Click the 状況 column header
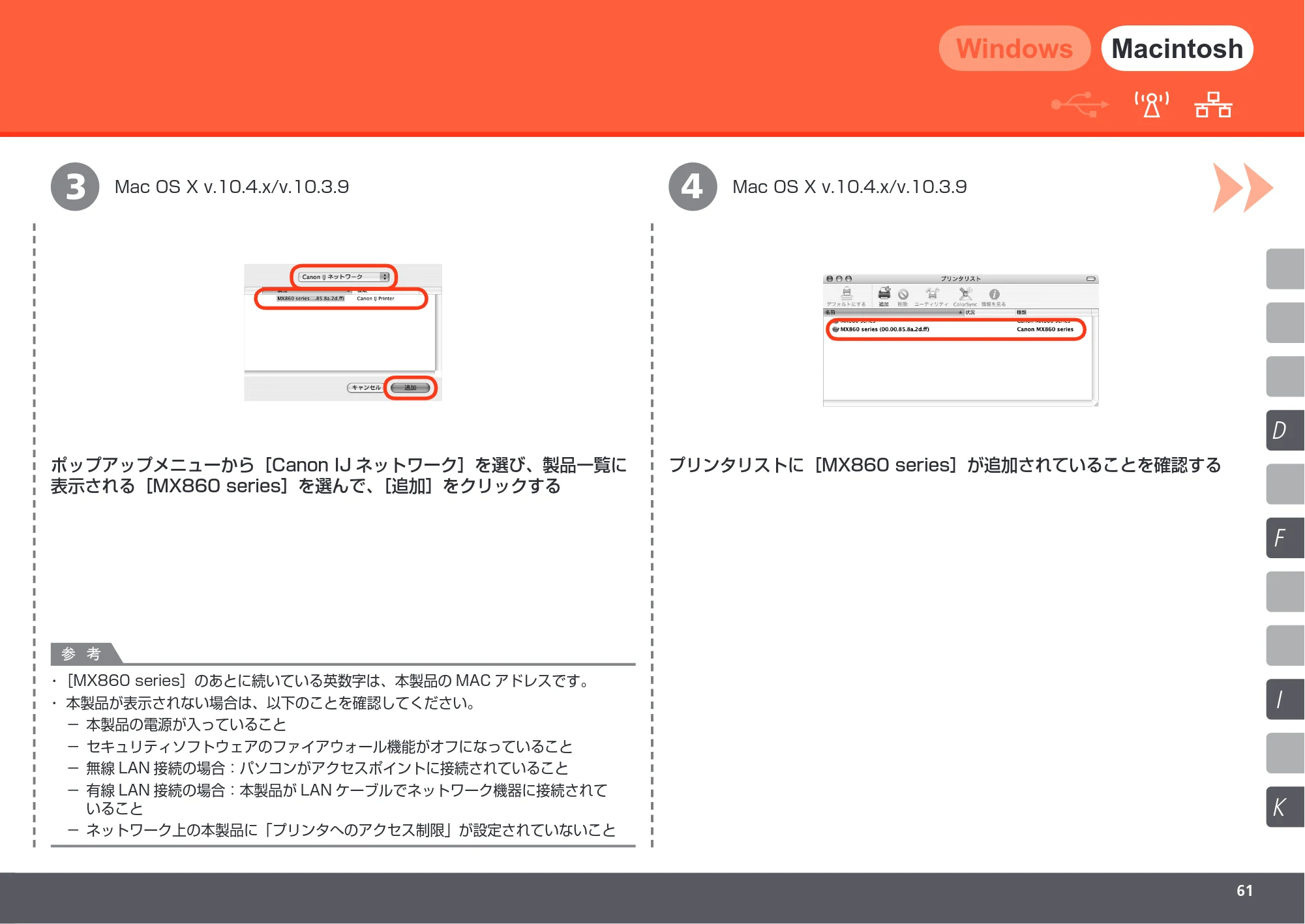The width and height of the screenshot is (1305, 924). [x=989, y=312]
